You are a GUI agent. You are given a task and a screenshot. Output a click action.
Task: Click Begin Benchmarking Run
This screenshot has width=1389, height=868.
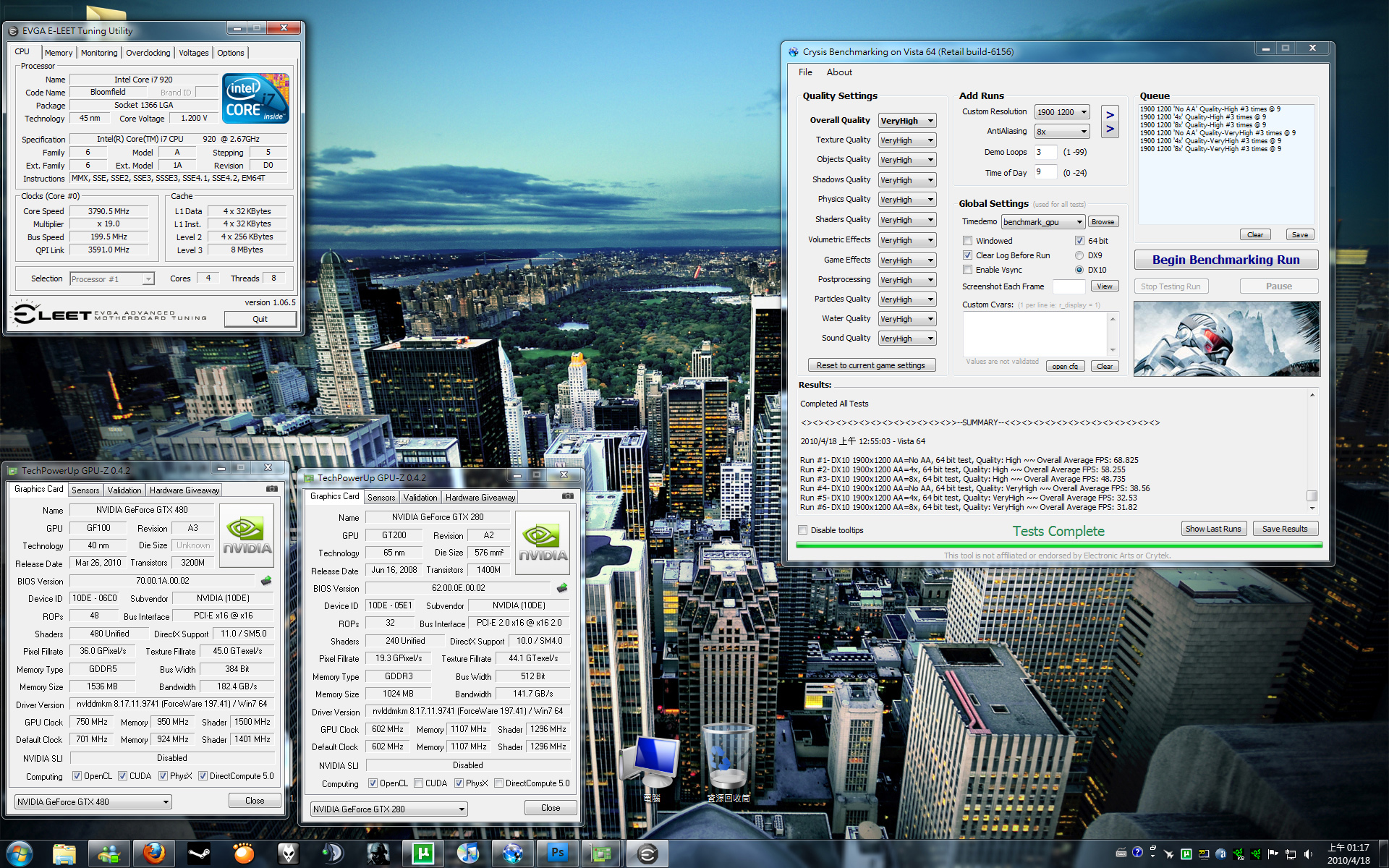point(1226,260)
